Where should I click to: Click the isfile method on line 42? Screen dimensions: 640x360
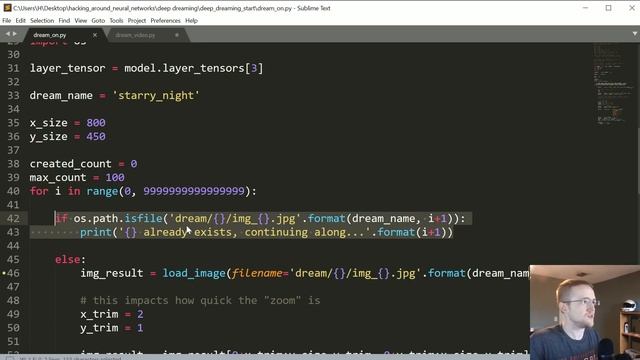tap(143, 218)
